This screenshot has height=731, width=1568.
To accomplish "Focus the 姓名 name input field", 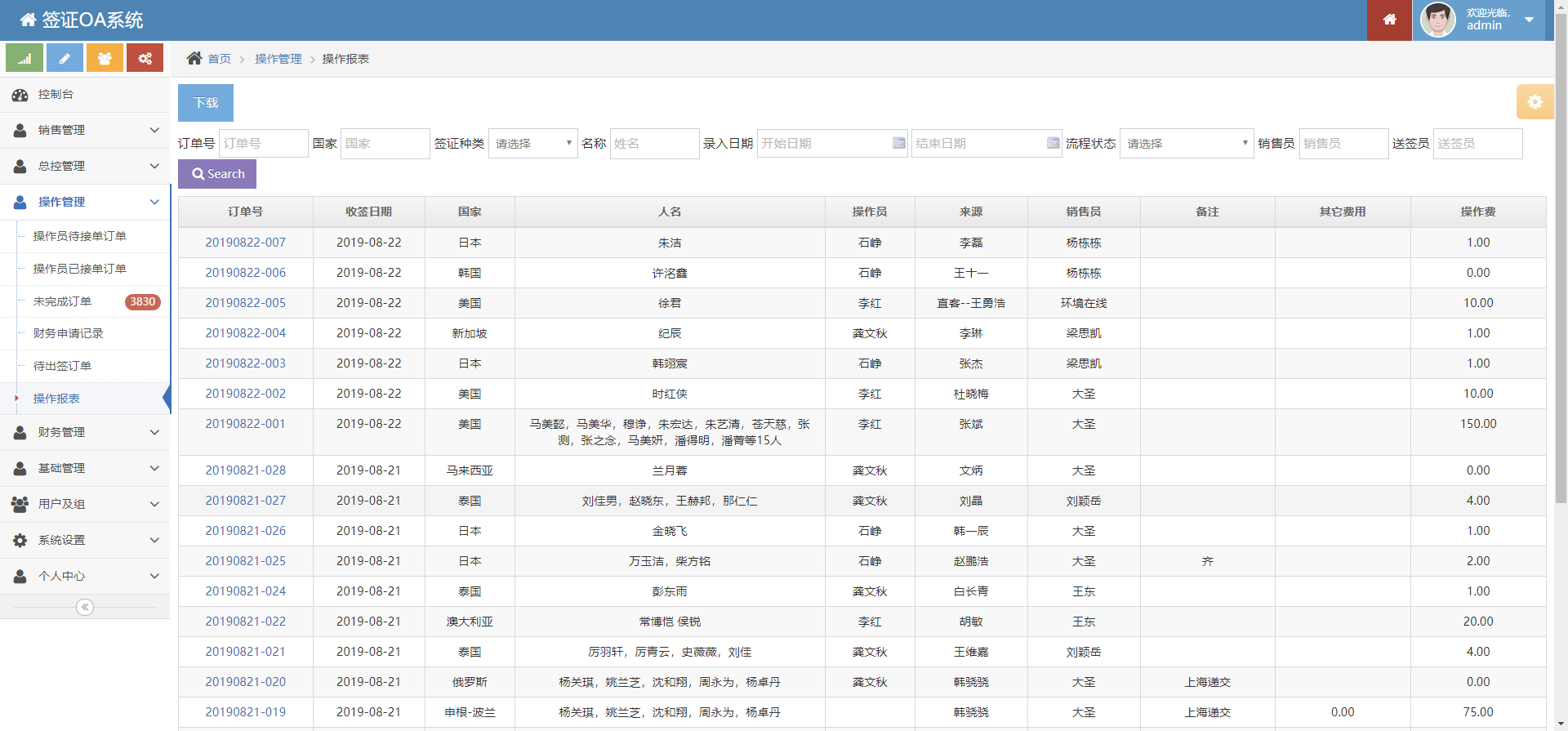I will tap(655, 143).
